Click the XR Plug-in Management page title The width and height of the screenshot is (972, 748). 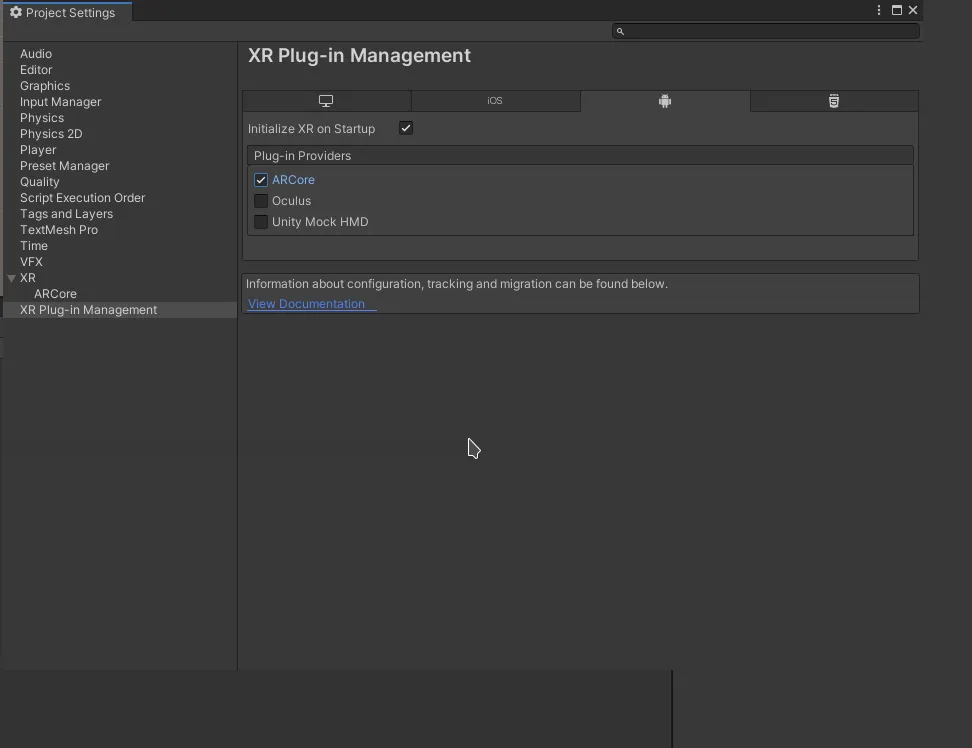(x=359, y=55)
